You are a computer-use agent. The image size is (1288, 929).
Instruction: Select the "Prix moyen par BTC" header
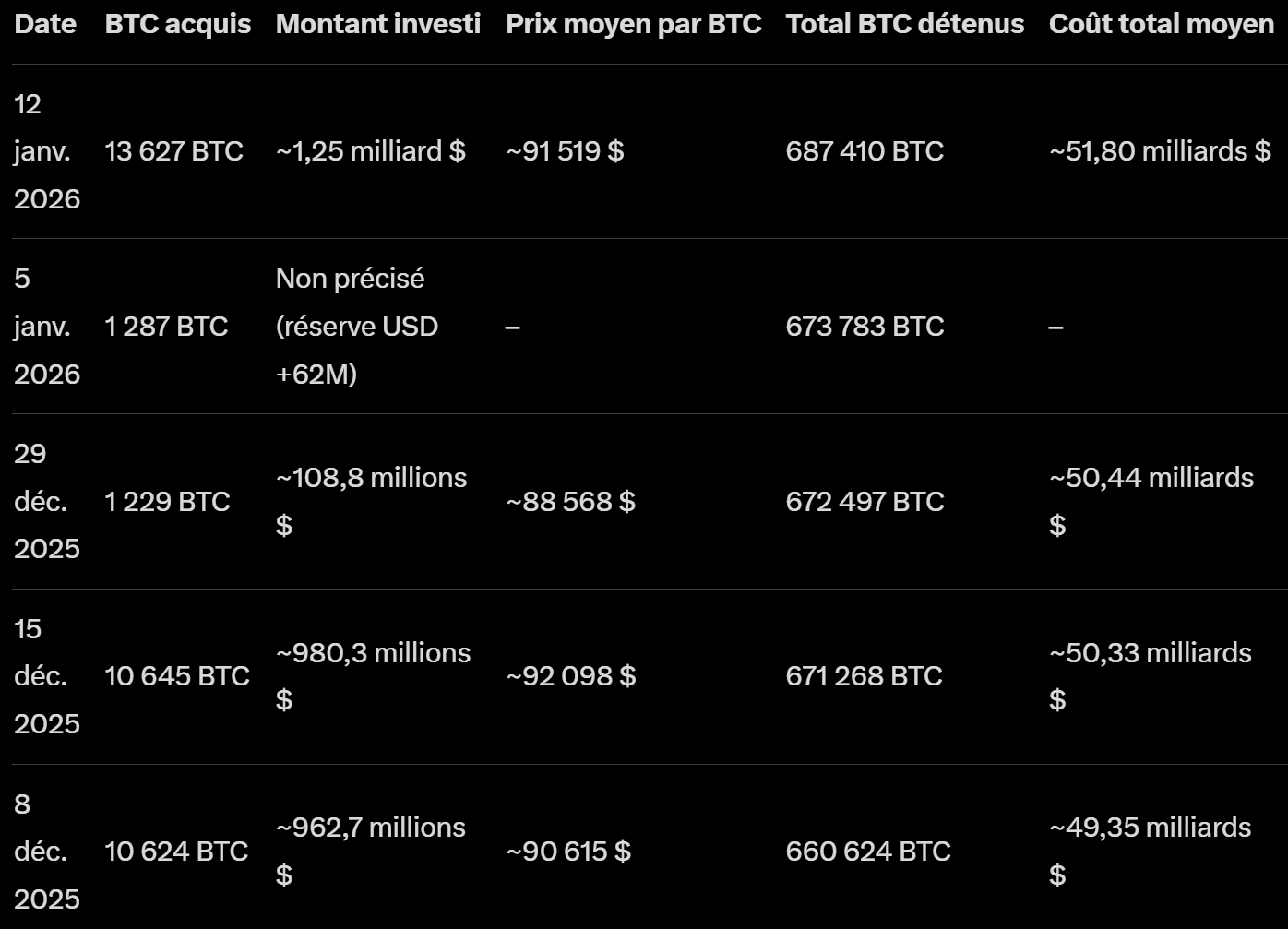634,24
